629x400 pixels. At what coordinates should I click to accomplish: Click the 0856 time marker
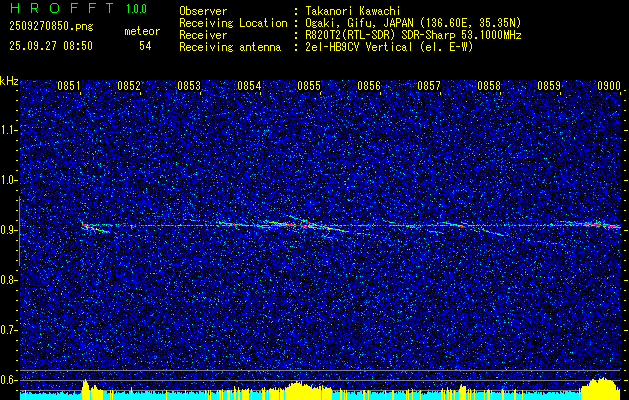(369, 86)
